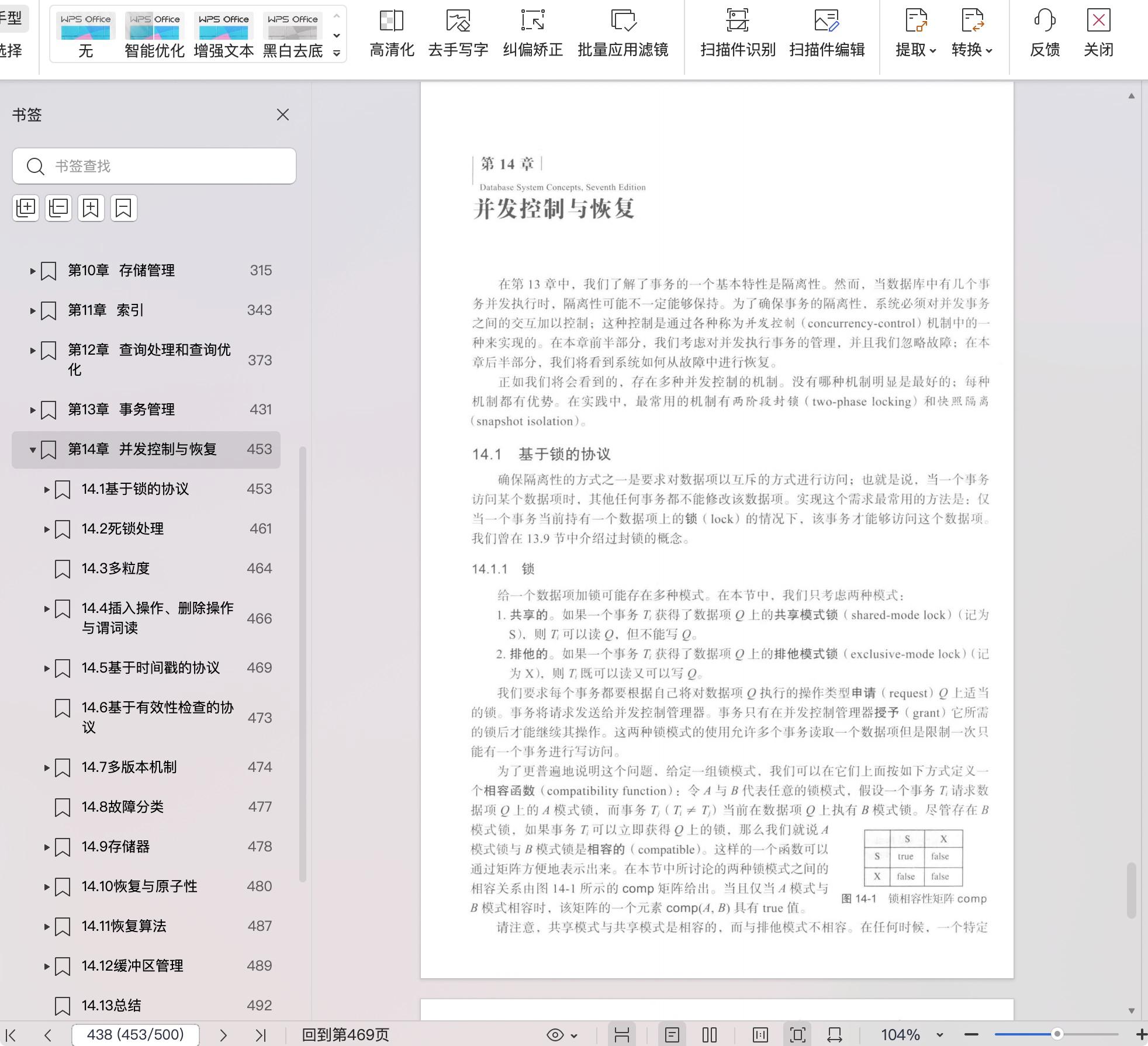Expand 14.2死锁处理 bookmark
Image resolution: width=1148 pixels, height=1046 pixels.
(47, 529)
